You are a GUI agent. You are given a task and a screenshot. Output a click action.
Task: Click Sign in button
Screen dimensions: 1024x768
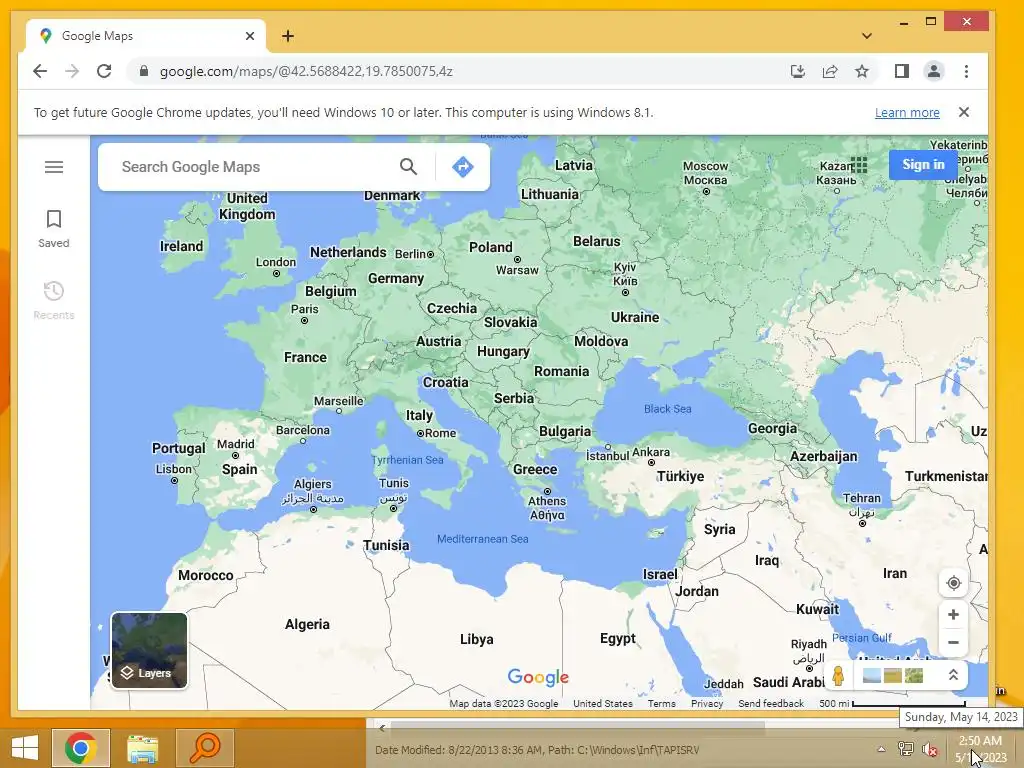[x=923, y=165]
